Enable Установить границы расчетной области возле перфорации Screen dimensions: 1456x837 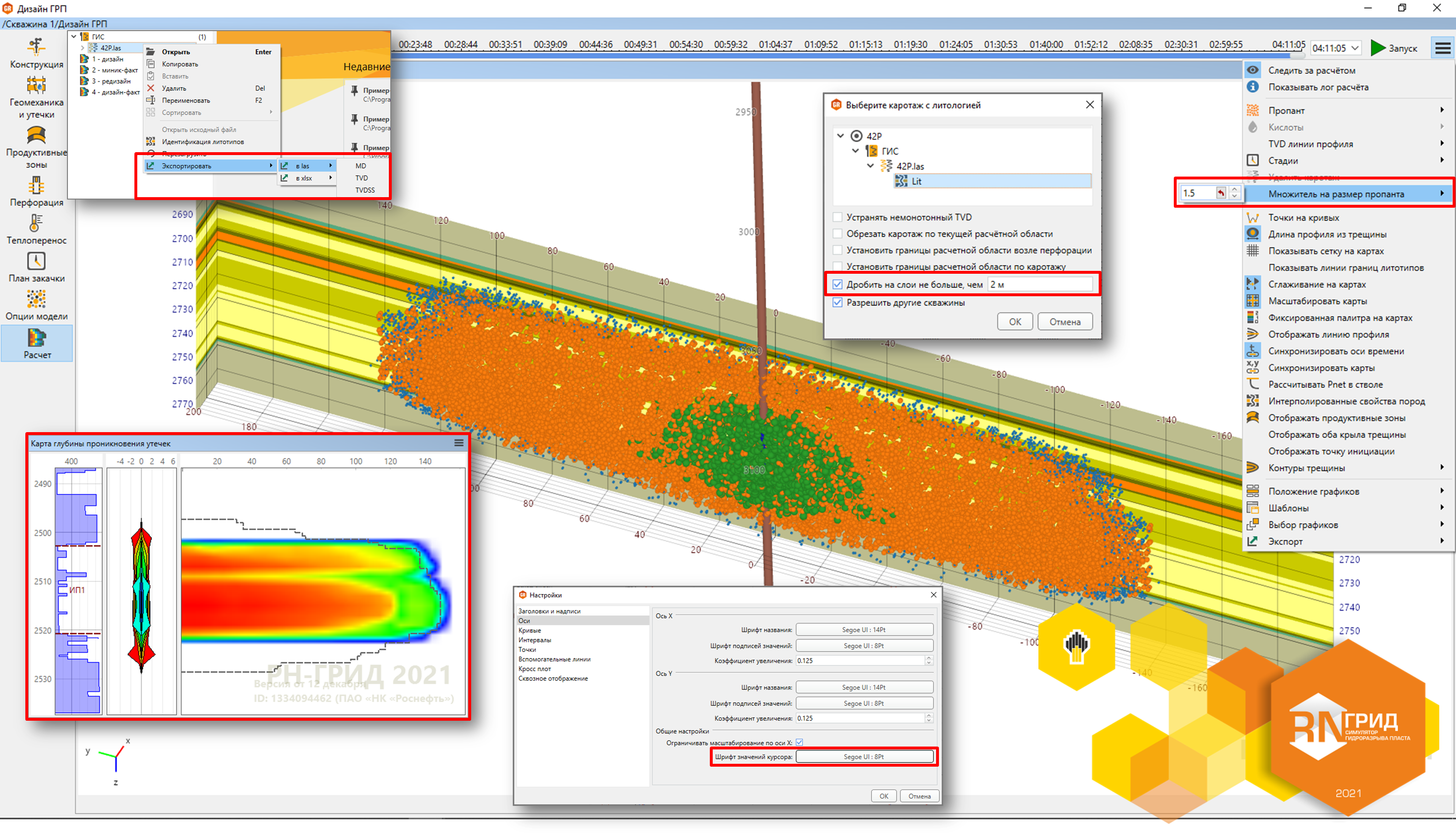tap(838, 250)
